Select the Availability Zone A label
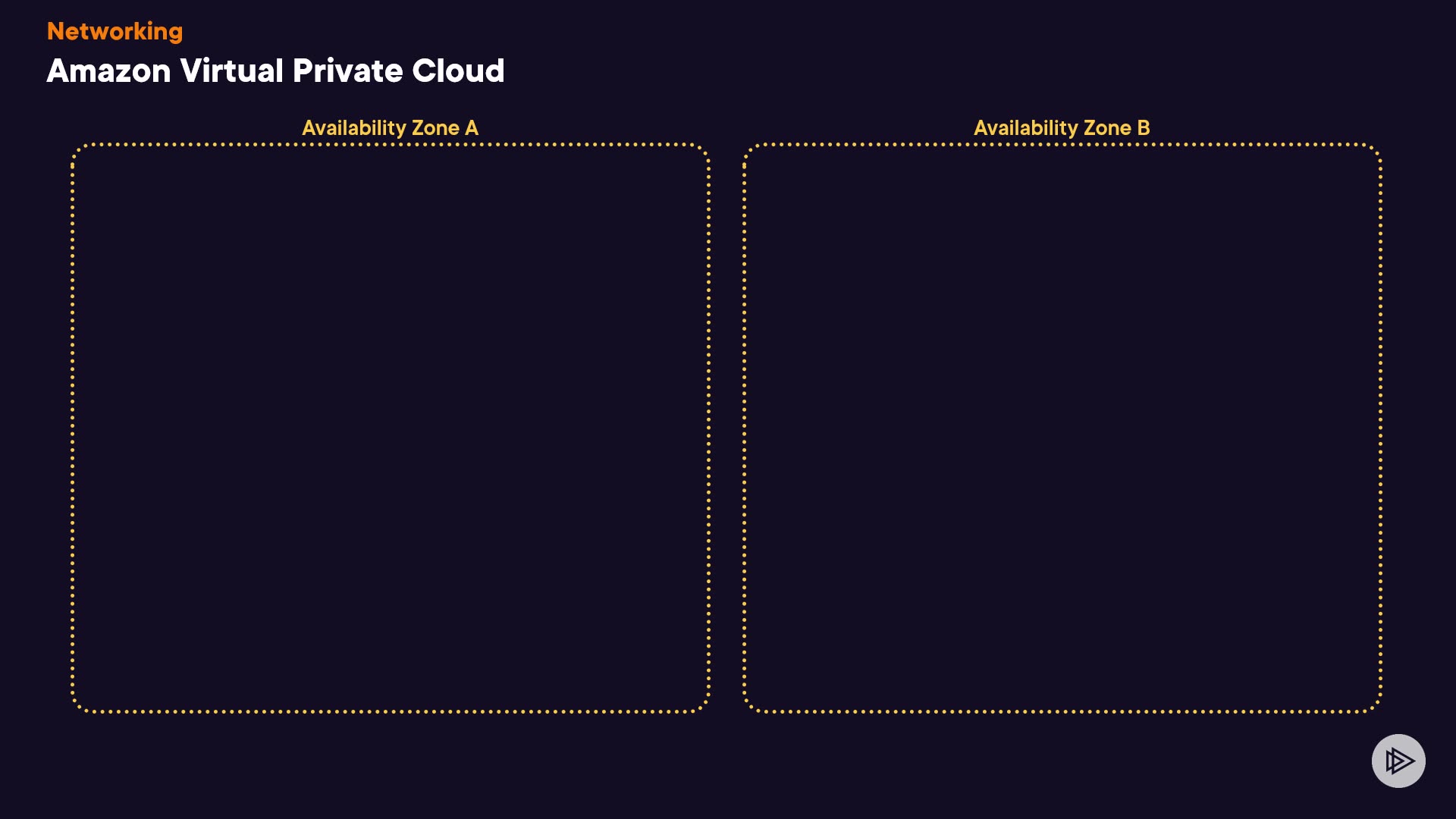The width and height of the screenshot is (1456, 819). pyautogui.click(x=390, y=127)
